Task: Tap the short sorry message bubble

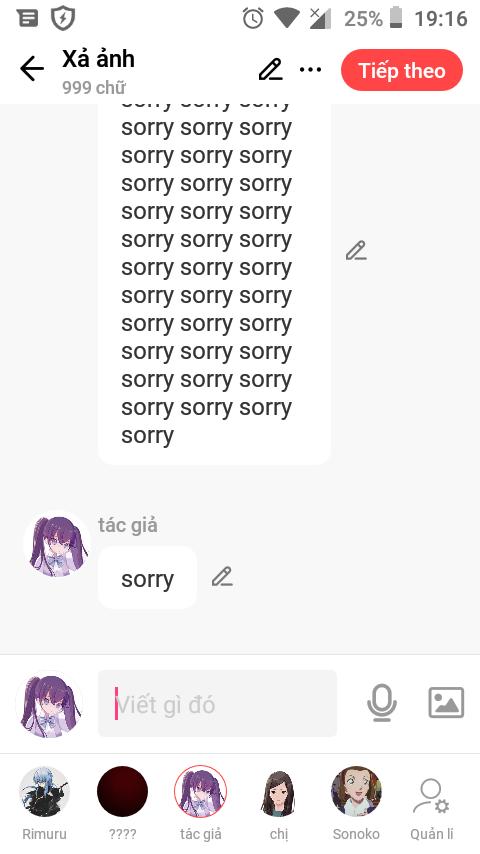Action: [147, 578]
